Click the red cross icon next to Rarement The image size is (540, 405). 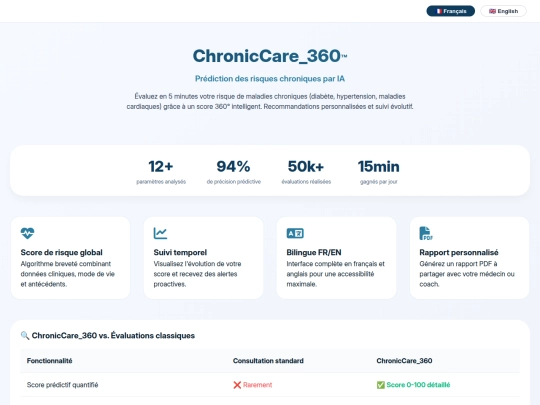point(237,385)
